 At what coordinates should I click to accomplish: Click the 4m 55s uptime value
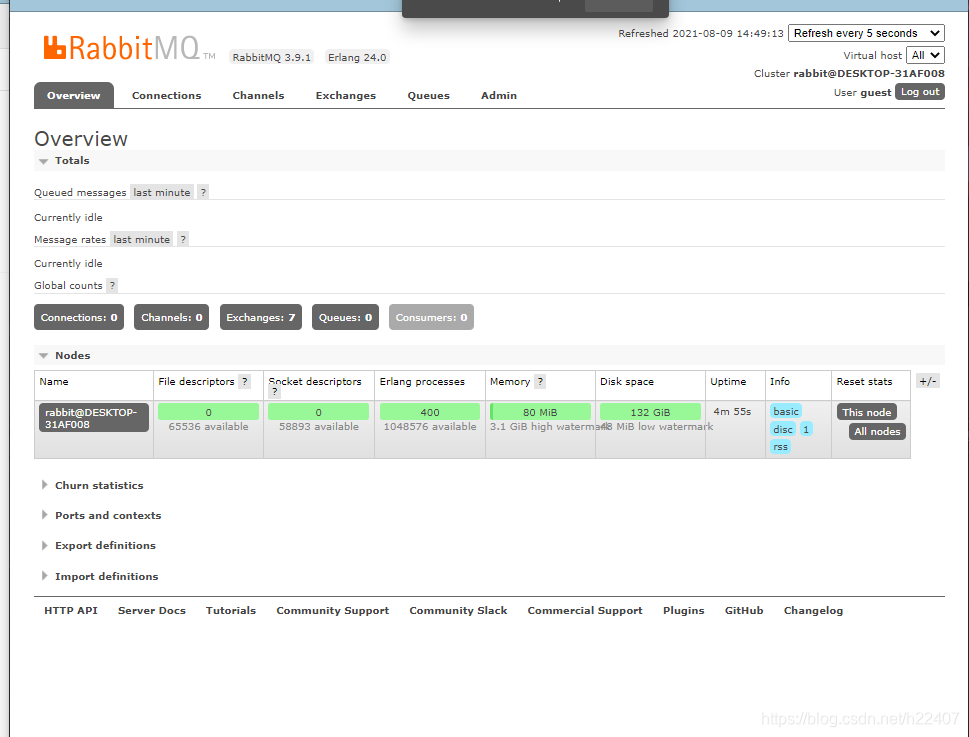click(x=732, y=411)
